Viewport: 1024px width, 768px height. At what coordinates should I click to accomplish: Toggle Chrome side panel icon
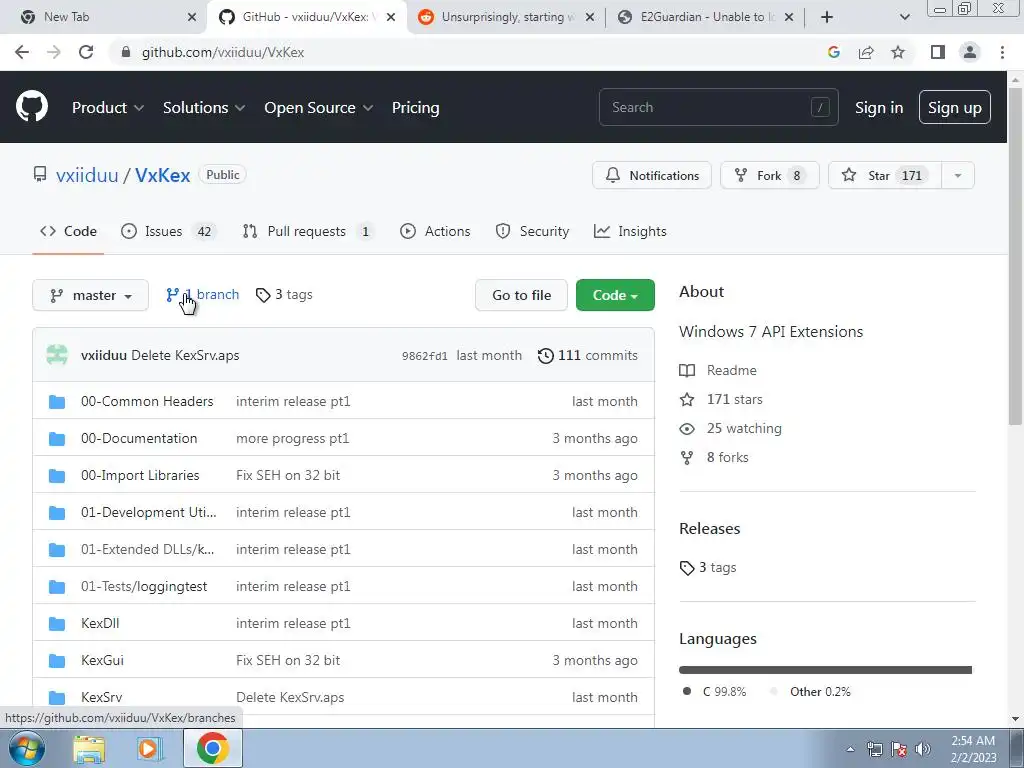point(938,52)
